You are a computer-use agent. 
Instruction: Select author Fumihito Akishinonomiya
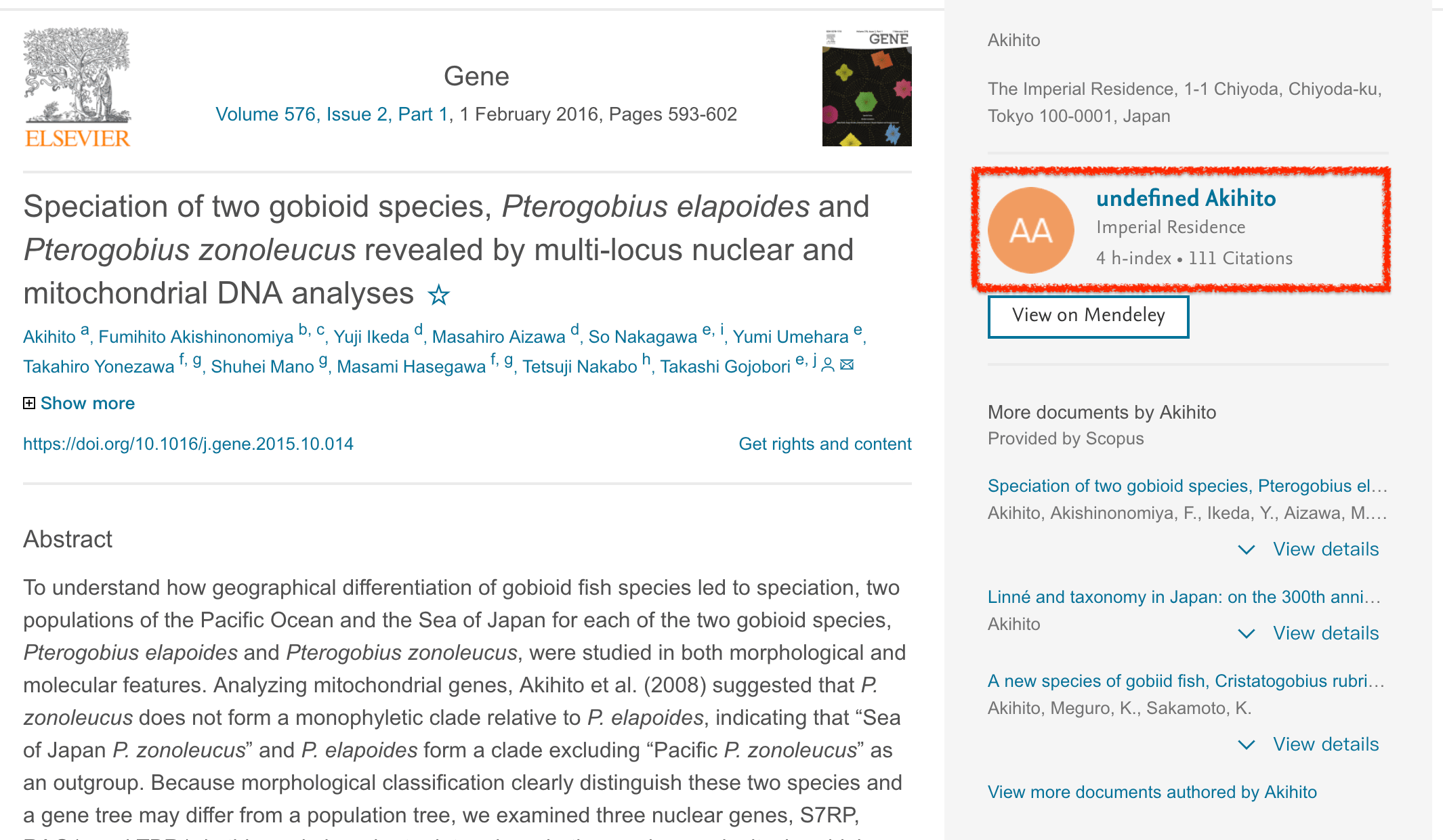pos(196,337)
